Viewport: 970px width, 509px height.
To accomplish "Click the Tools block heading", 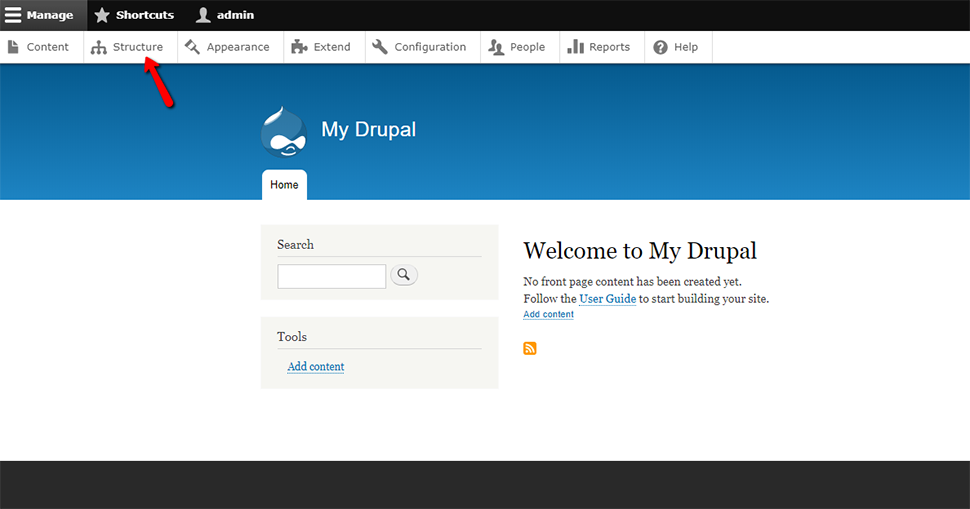I will [292, 336].
